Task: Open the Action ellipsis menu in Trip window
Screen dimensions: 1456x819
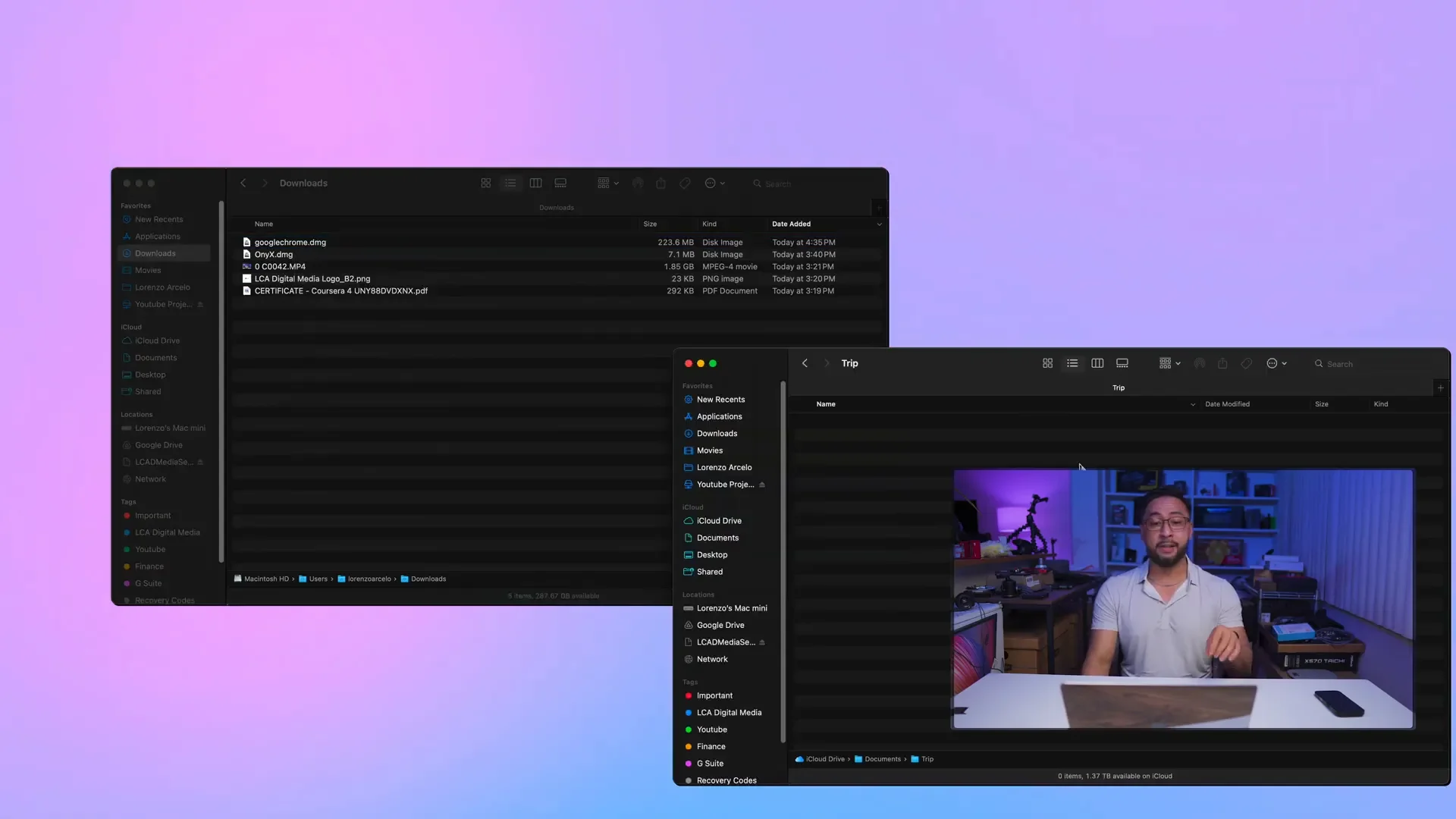Action: [1277, 363]
